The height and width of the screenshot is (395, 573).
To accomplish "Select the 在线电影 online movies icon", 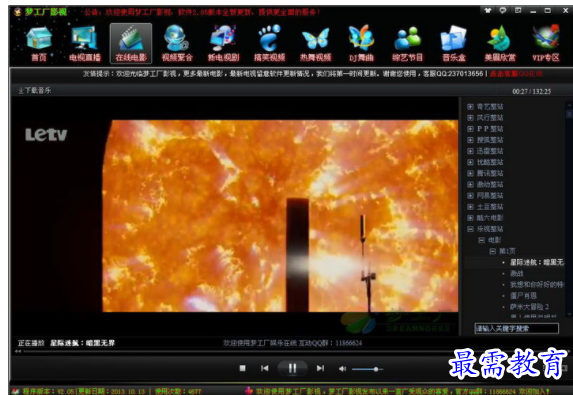I will 131,43.
